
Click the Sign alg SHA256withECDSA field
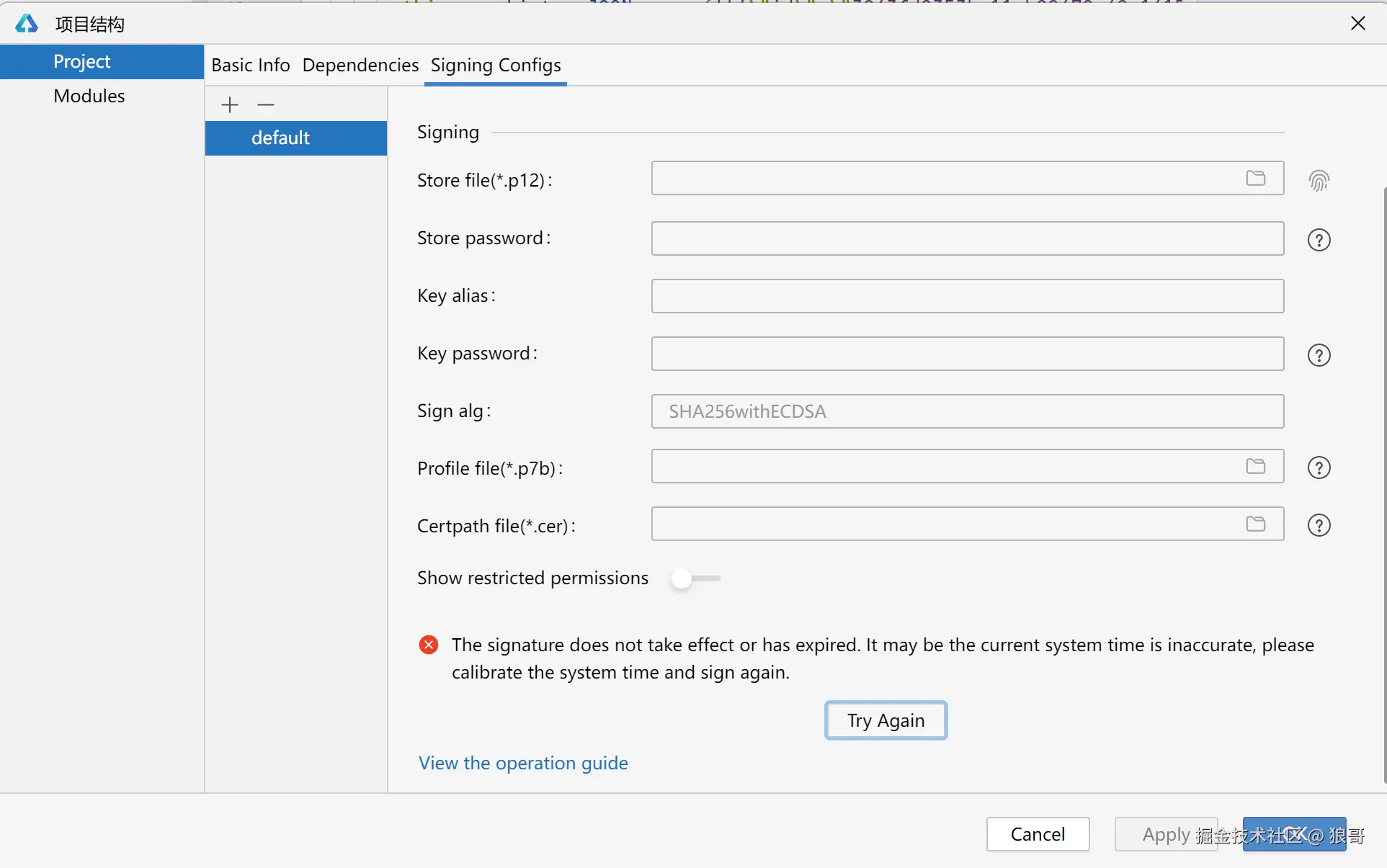pyautogui.click(x=967, y=411)
